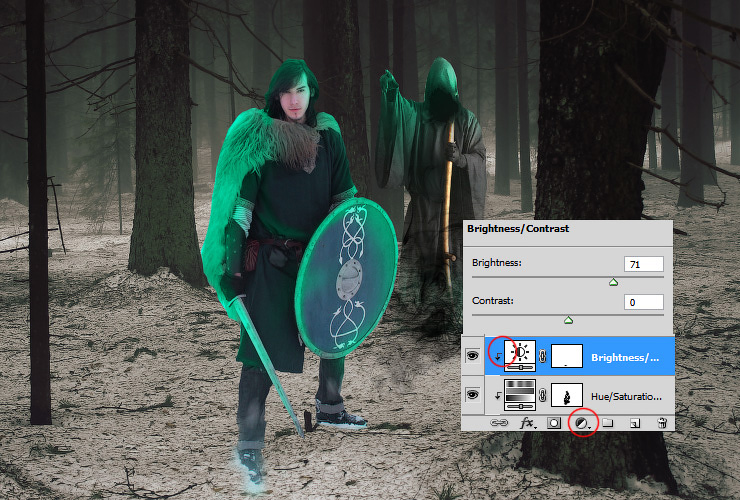Screen dimensions: 740x500
Task: Click the Contrast value field showing 0
Action: [x=644, y=302]
